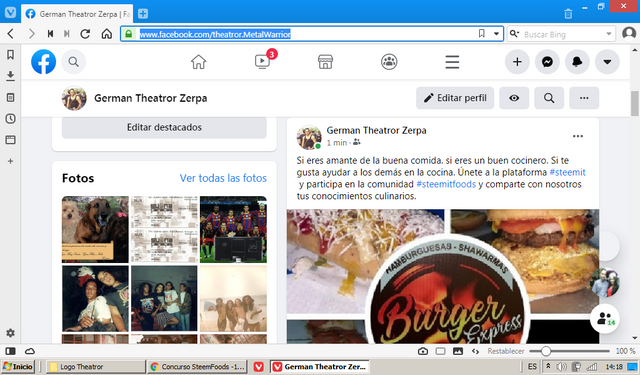
Task: Open Facebook Marketplace tab
Action: [x=325, y=62]
